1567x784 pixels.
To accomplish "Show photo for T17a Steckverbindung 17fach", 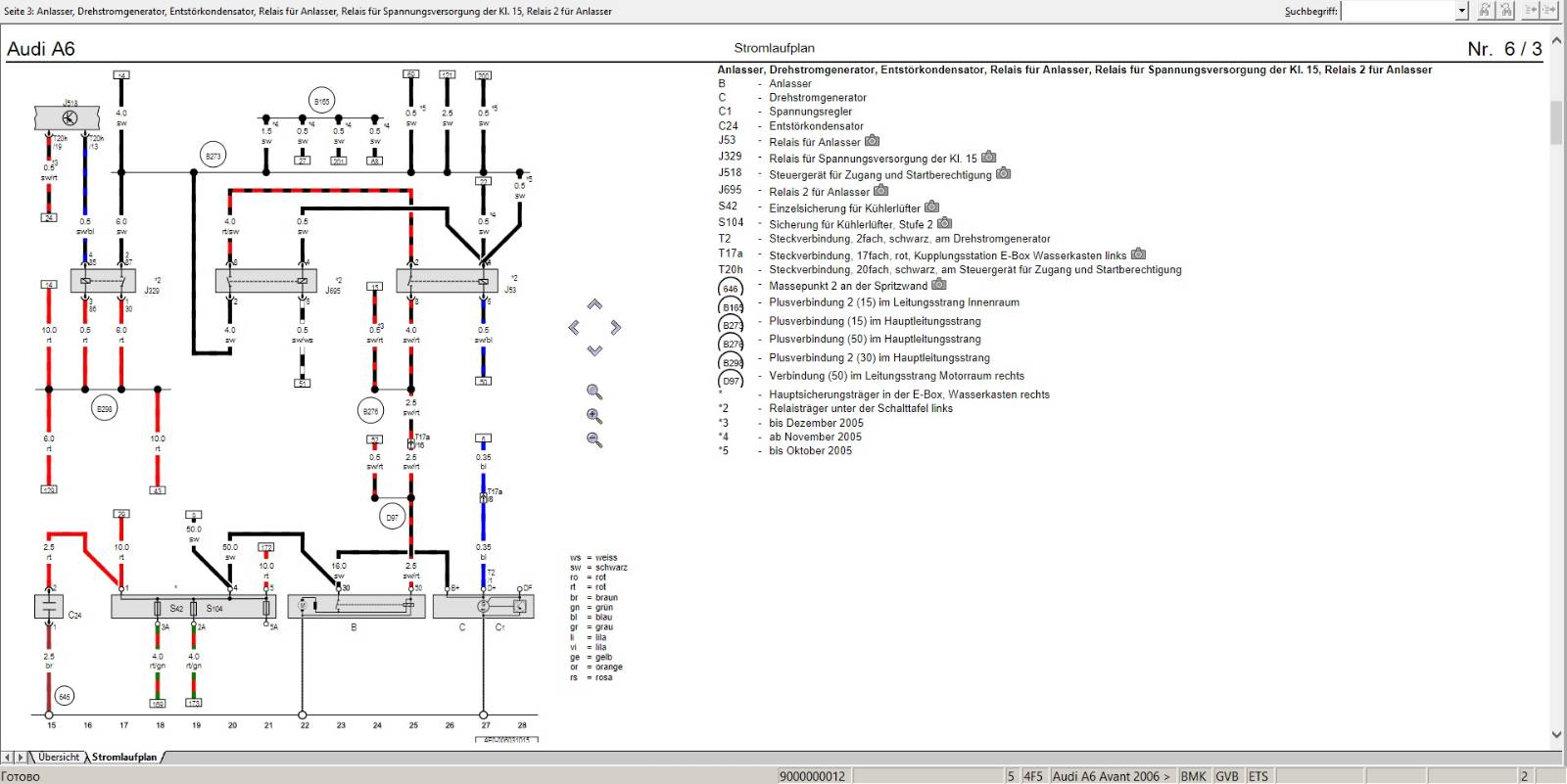I will coord(1138,254).
